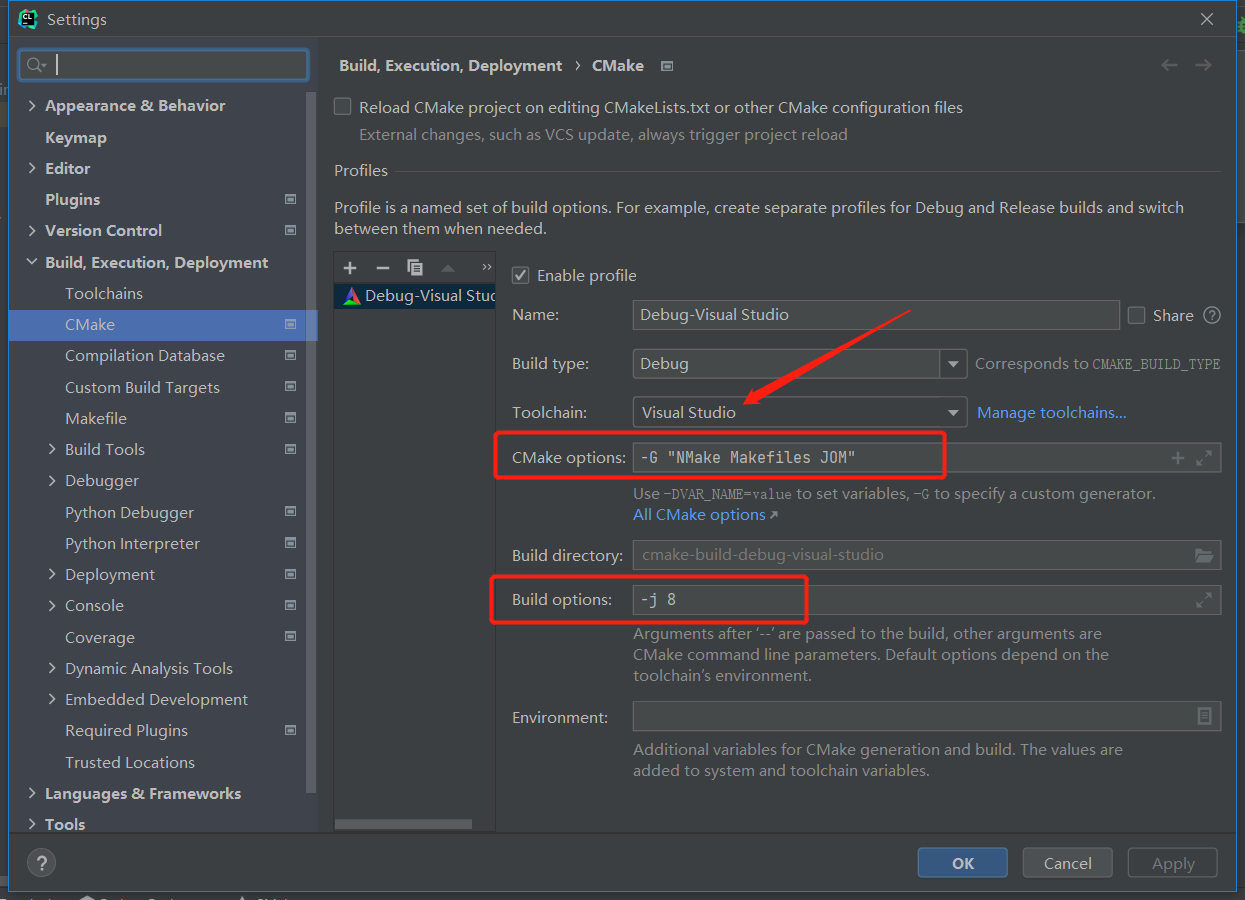Viewport: 1245px width, 900px height.
Task: Select the CMake settings page
Action: tap(163, 324)
